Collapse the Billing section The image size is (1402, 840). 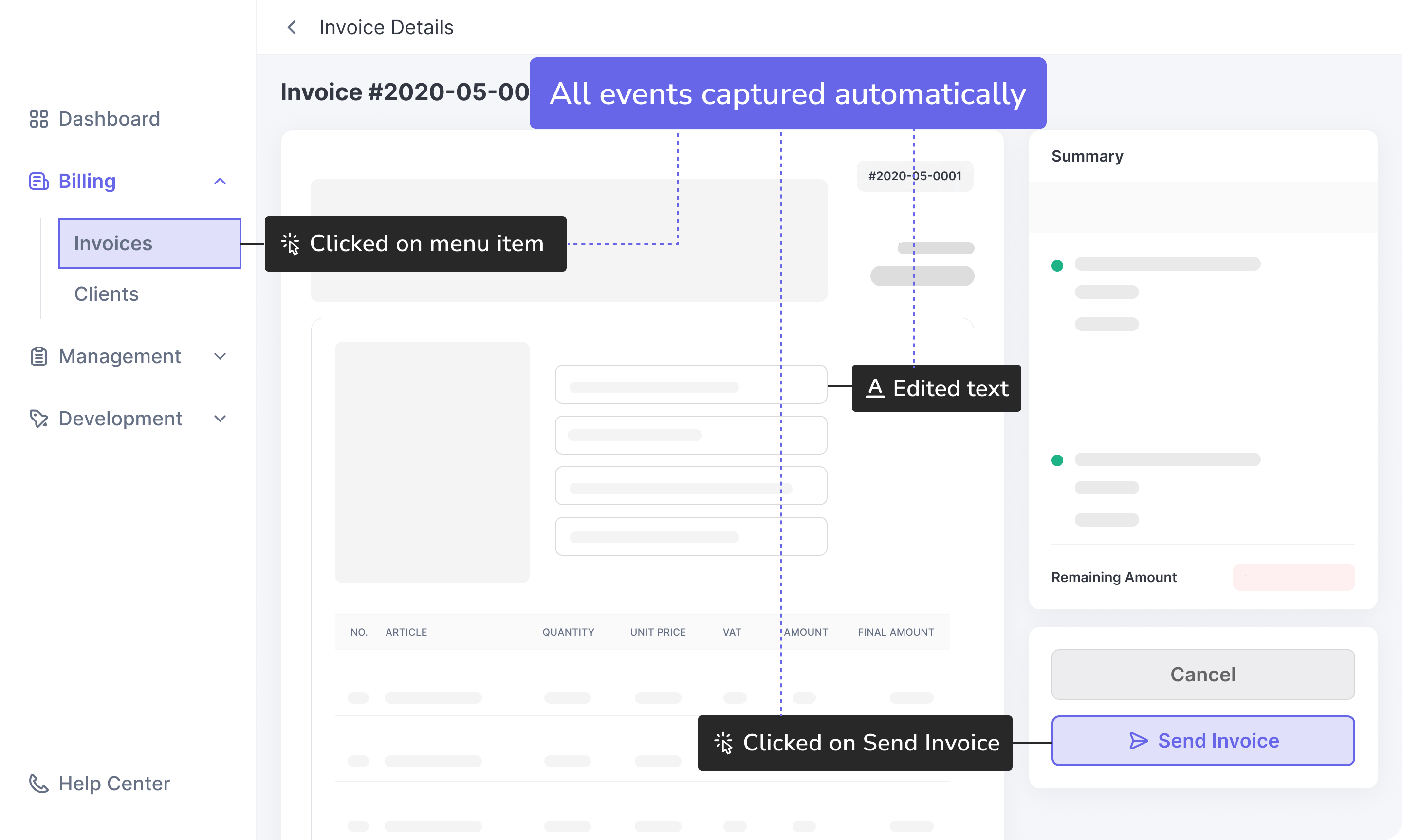[220, 181]
